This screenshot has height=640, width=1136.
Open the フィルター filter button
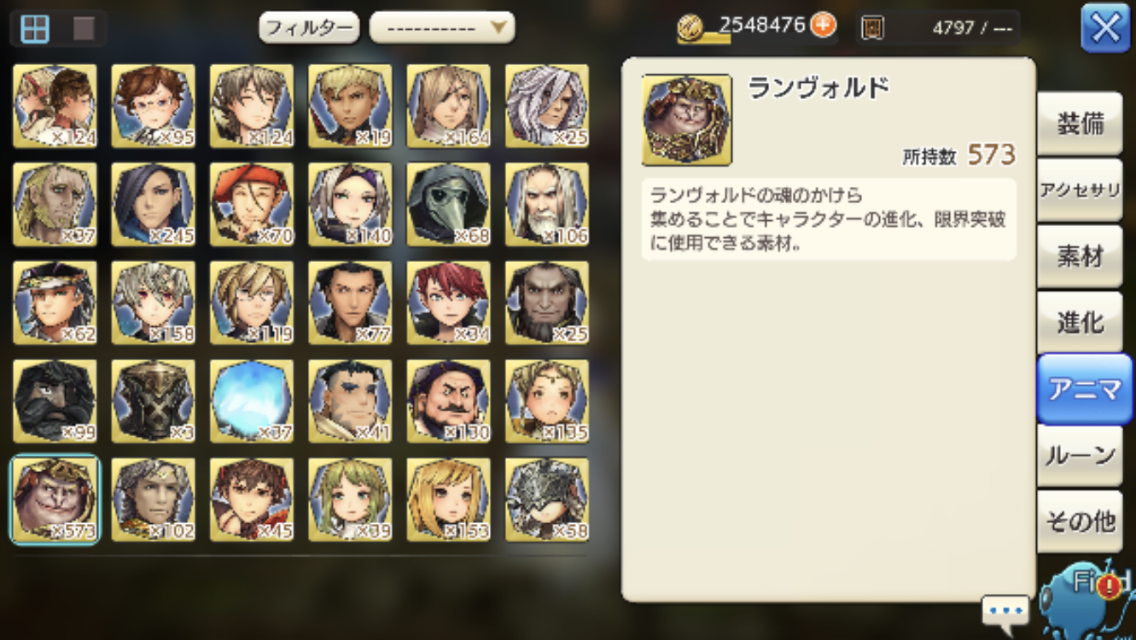(x=309, y=28)
